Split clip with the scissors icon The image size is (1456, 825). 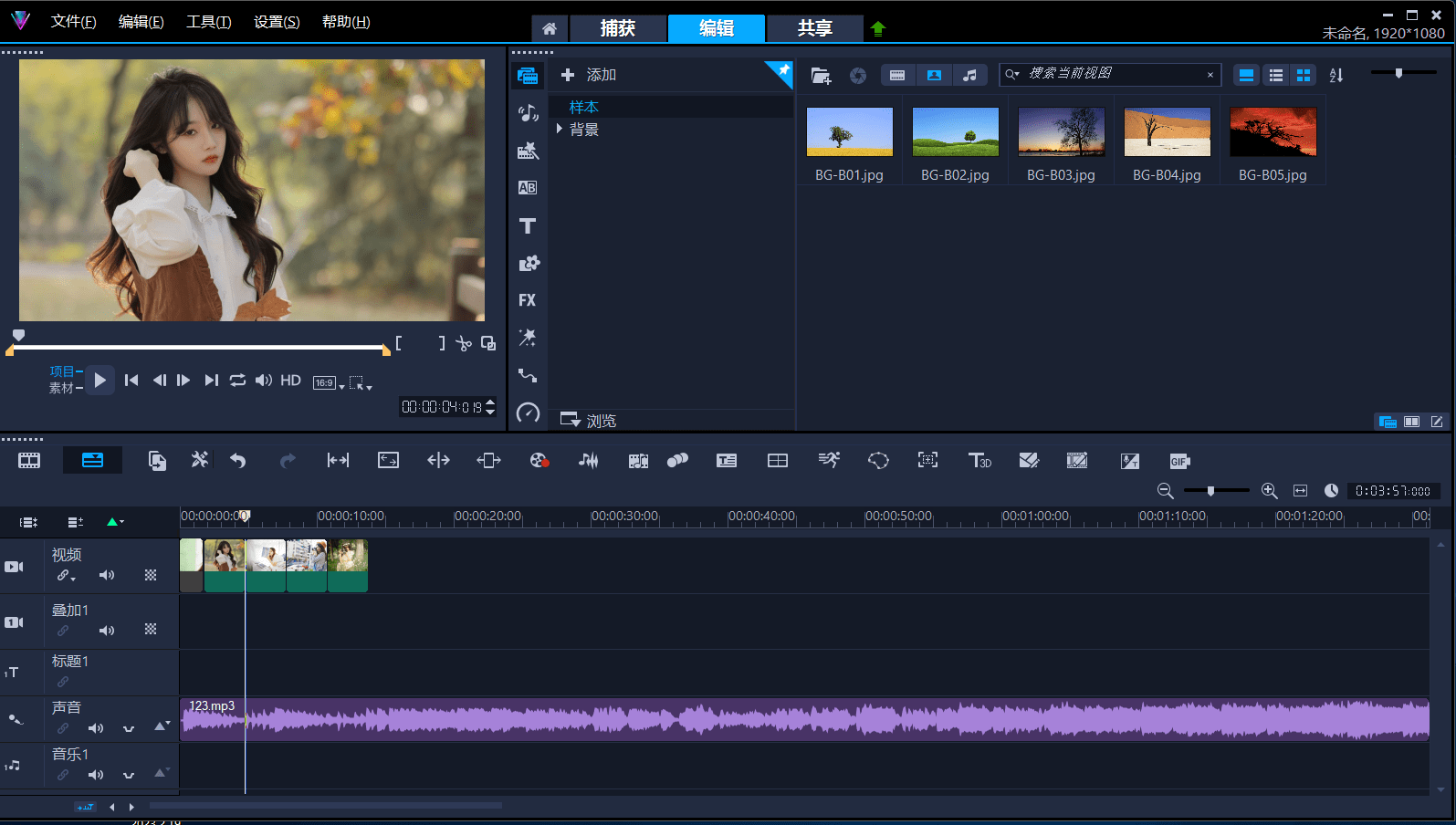[464, 344]
